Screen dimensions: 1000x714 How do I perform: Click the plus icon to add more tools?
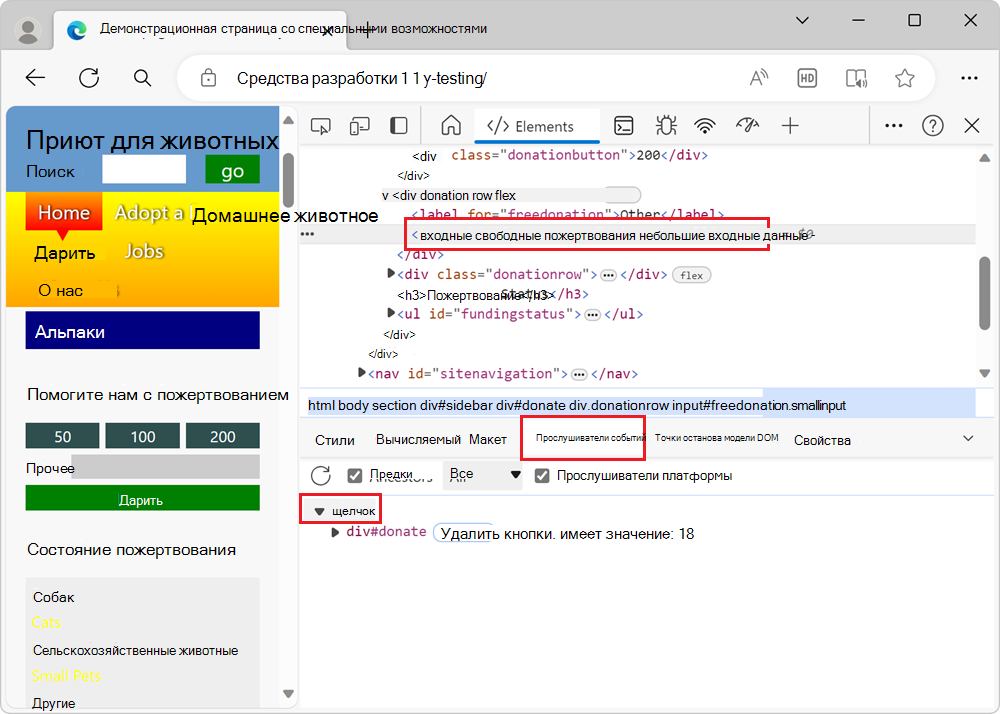[790, 125]
